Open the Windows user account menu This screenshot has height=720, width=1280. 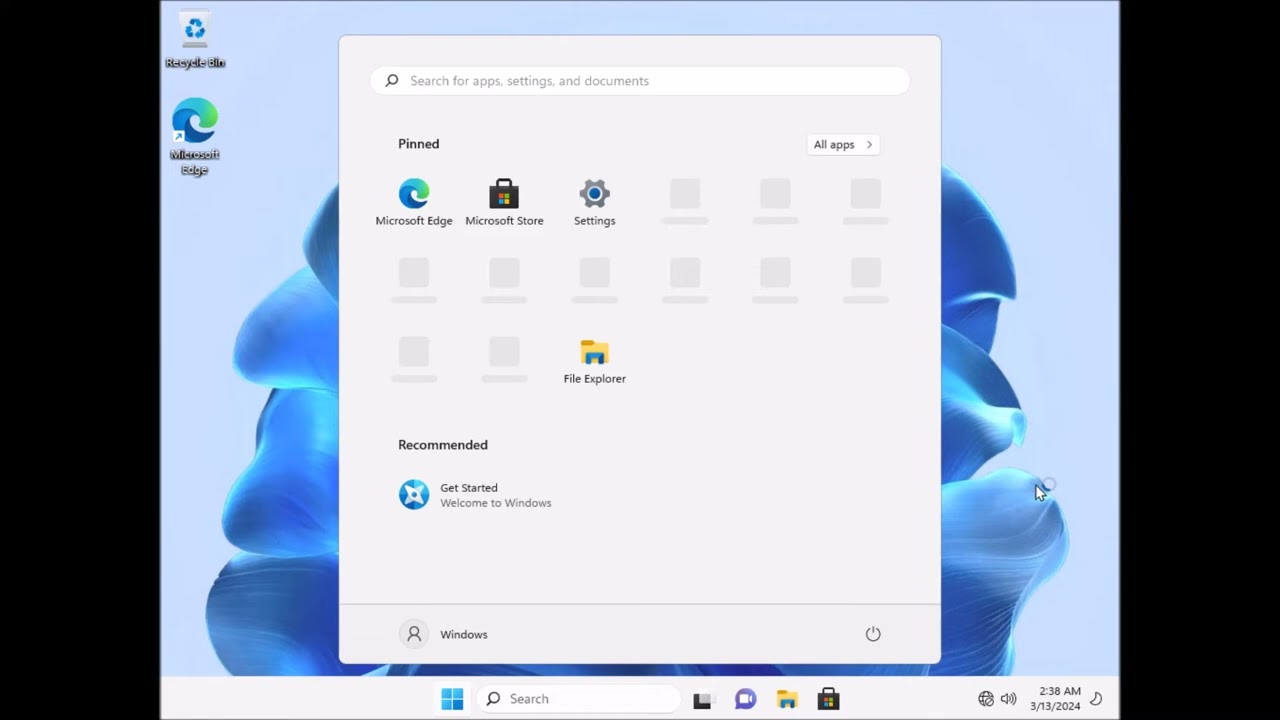(x=444, y=634)
